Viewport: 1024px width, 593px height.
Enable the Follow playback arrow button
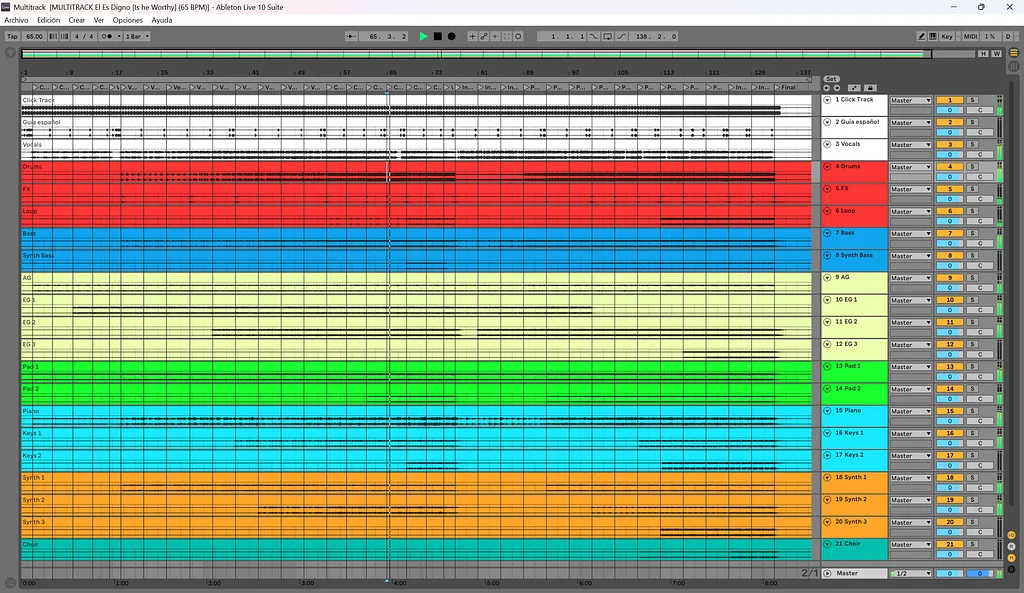click(351, 37)
